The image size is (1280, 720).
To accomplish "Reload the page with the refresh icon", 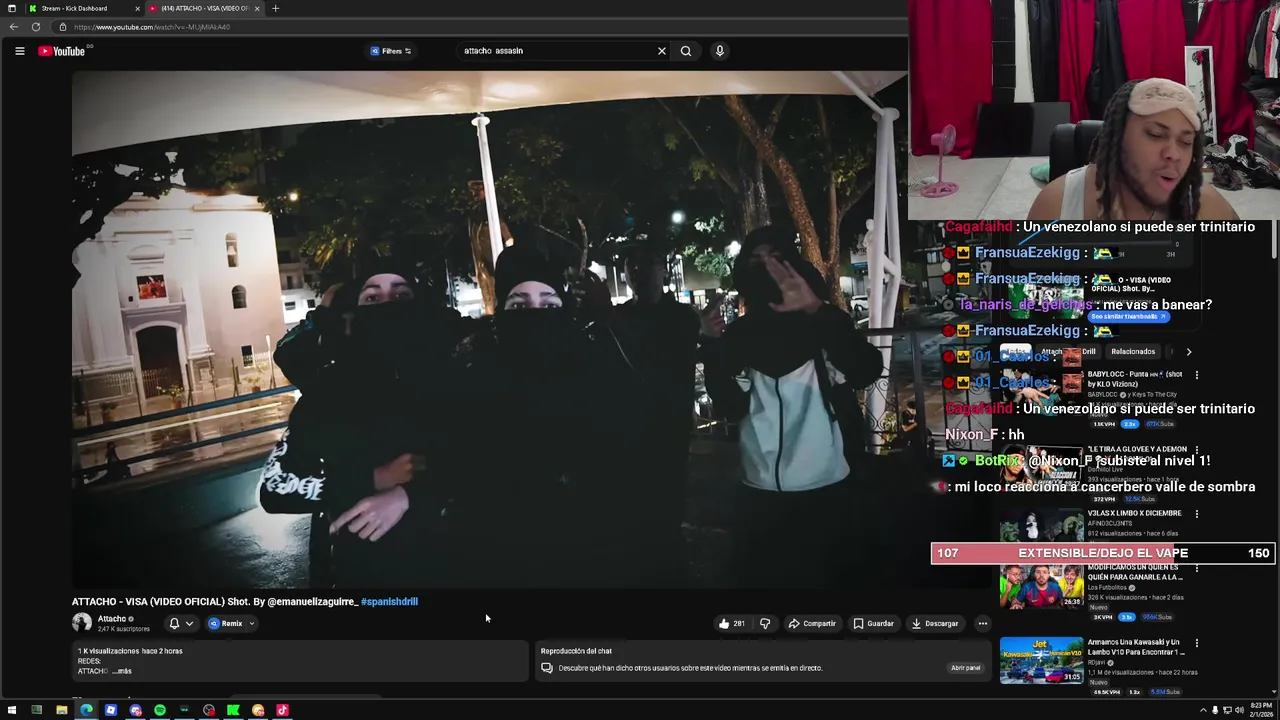I will coord(36,27).
